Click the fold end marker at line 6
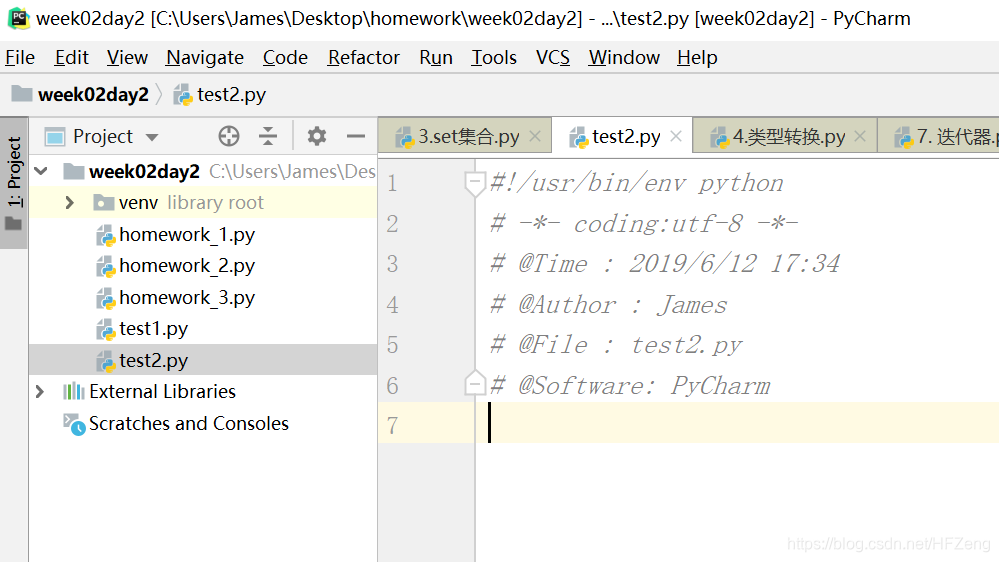 point(474,382)
